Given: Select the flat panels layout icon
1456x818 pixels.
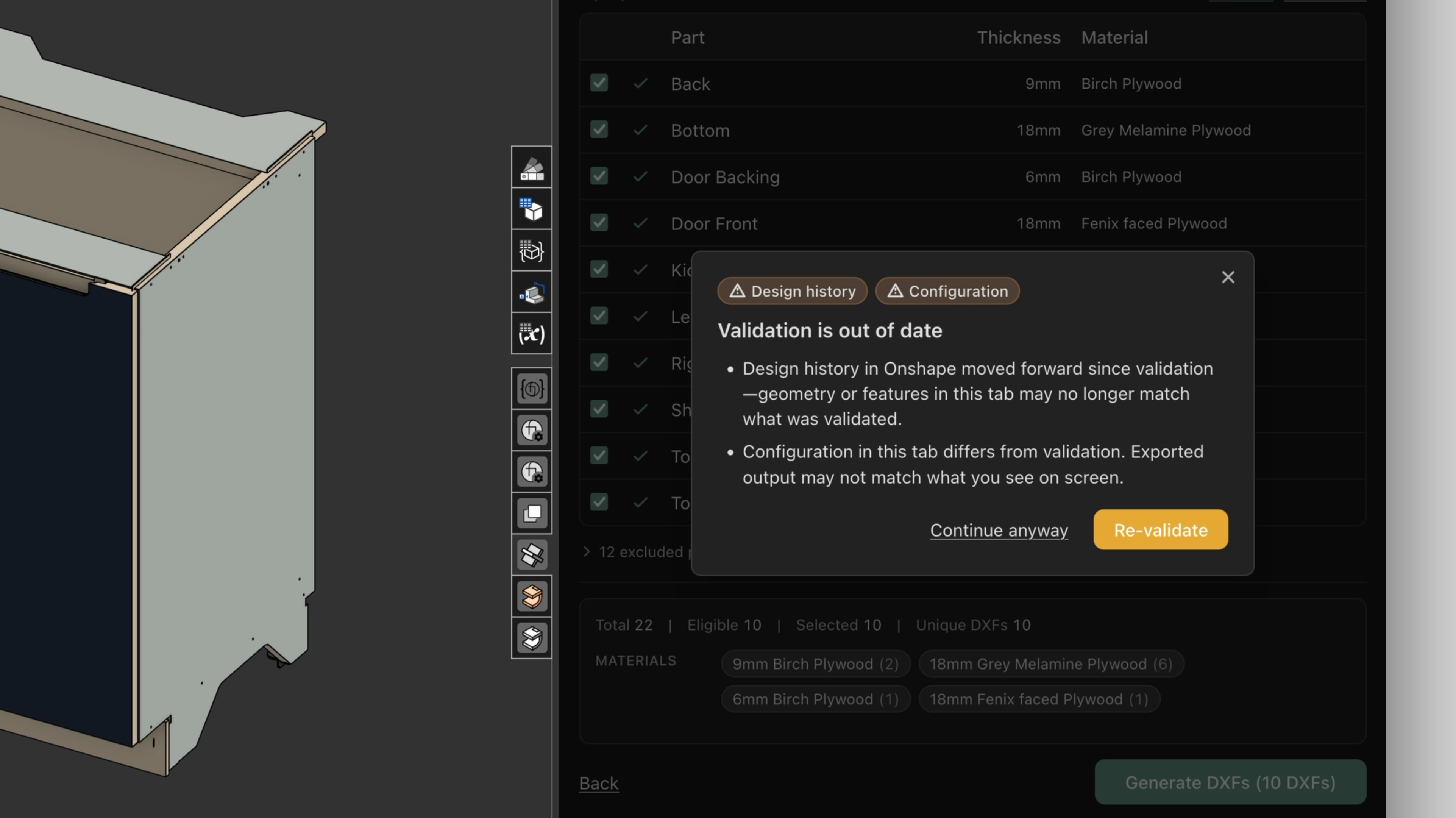Looking at the screenshot, I should (x=531, y=554).
